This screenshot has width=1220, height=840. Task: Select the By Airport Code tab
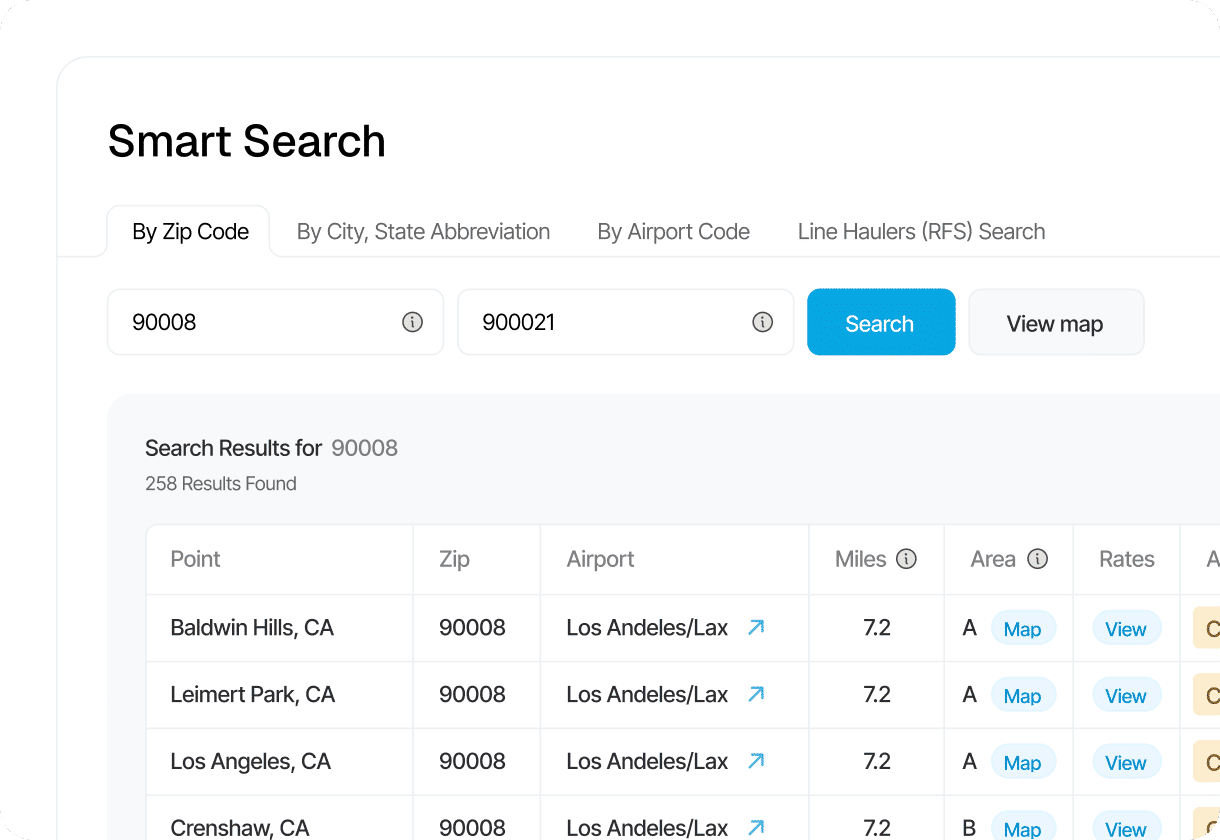(673, 232)
